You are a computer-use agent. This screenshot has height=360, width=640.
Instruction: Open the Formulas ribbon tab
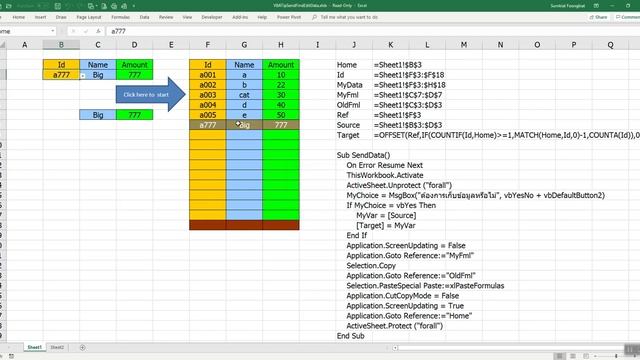tap(120, 17)
